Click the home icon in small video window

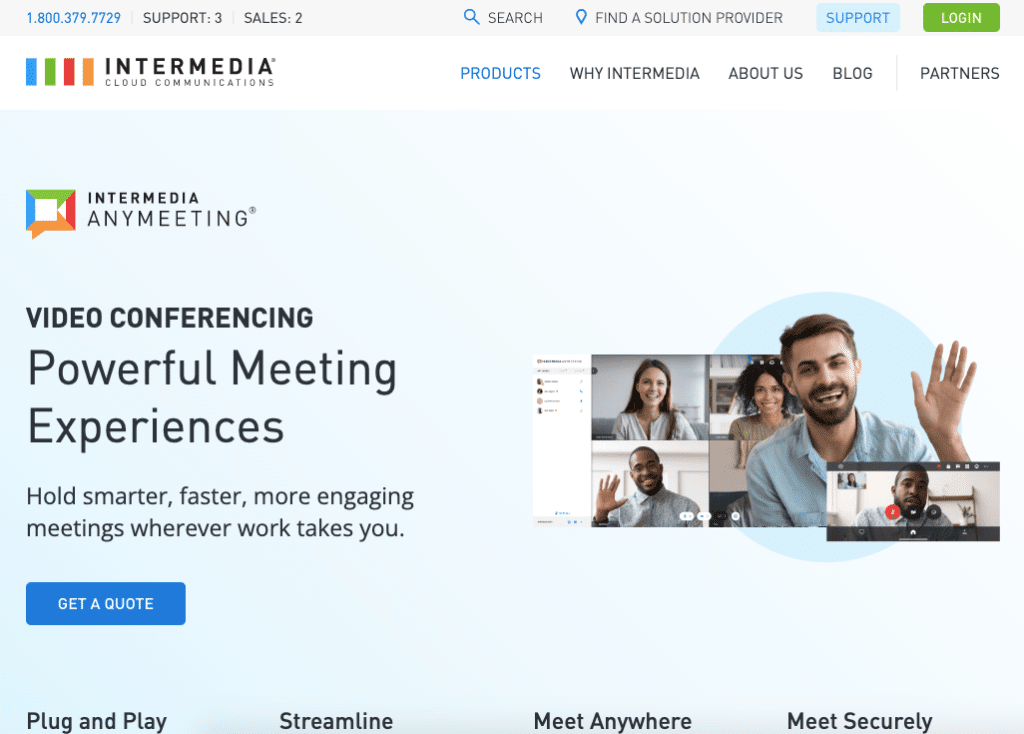pyautogui.click(x=913, y=532)
